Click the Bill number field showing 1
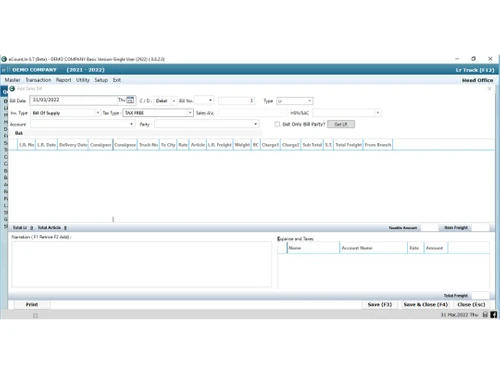The image size is (500, 375). pos(236,101)
